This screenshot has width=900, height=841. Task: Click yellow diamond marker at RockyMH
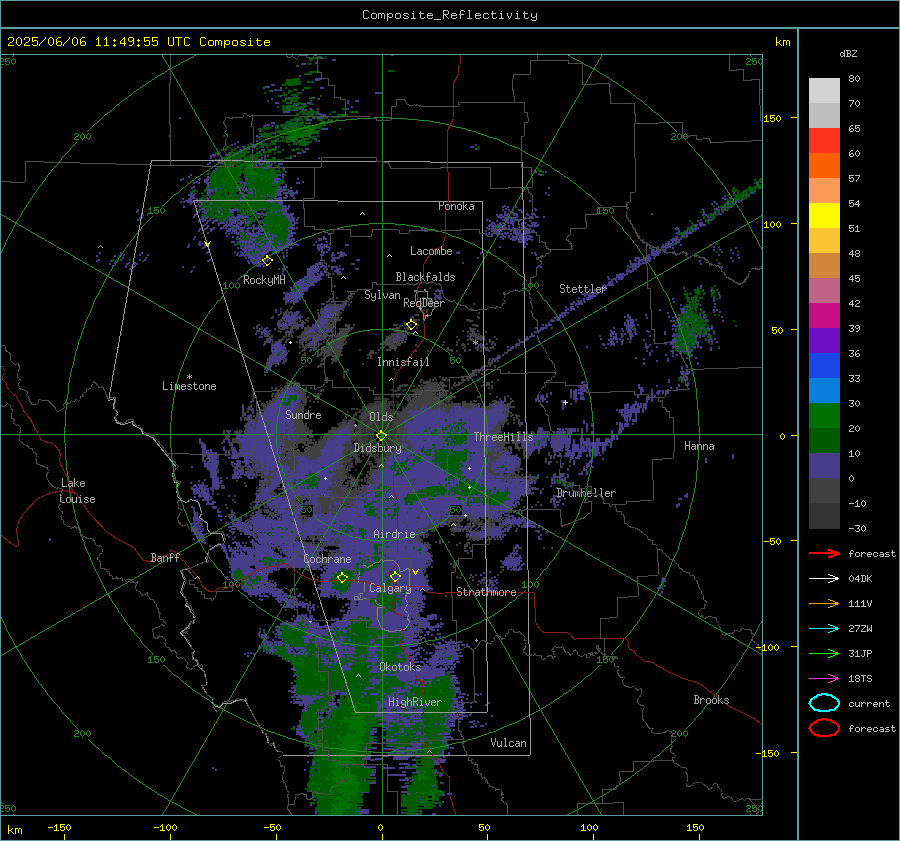coord(267,261)
